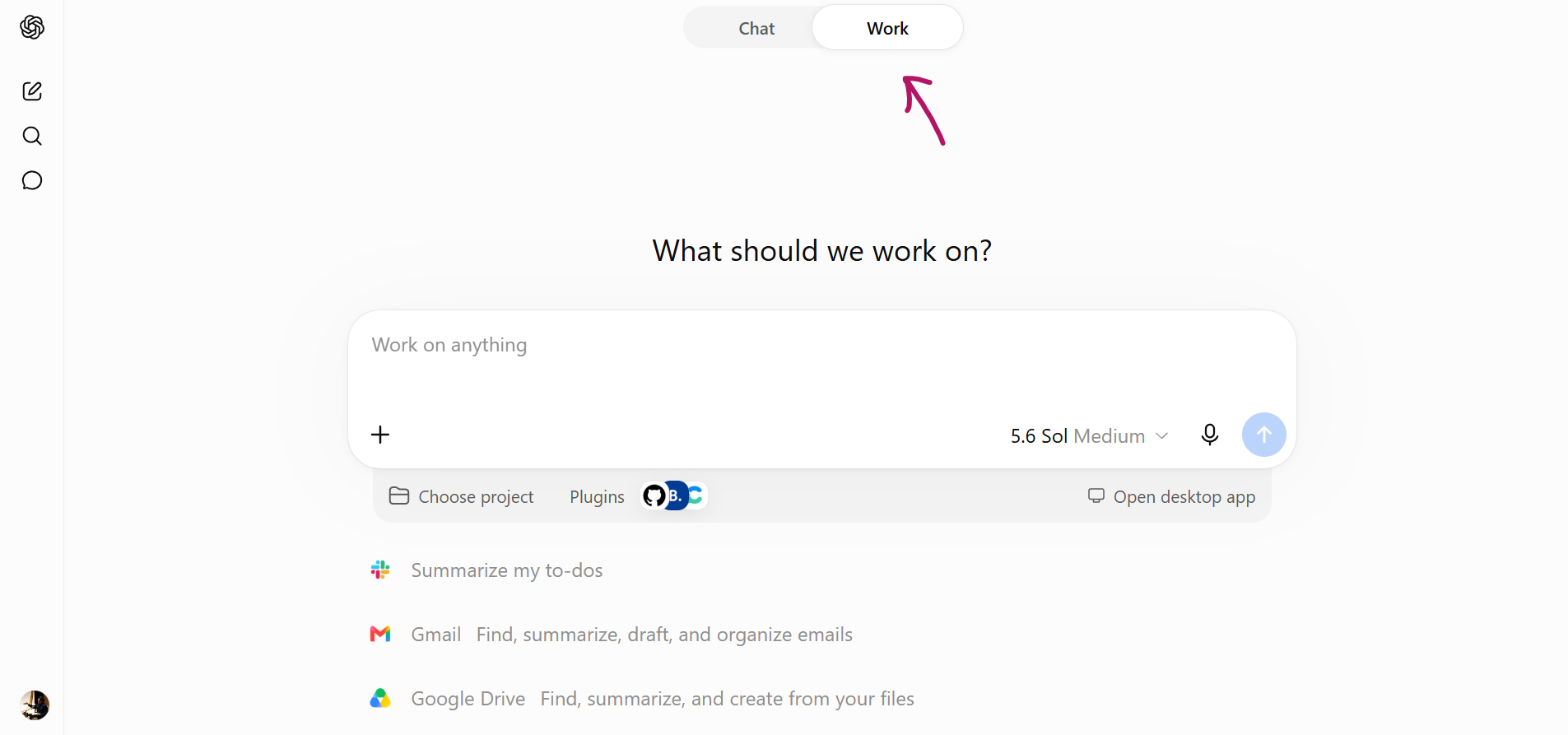Click the Gmail envelope icon
The width and height of the screenshot is (1568, 735).
pos(380,634)
